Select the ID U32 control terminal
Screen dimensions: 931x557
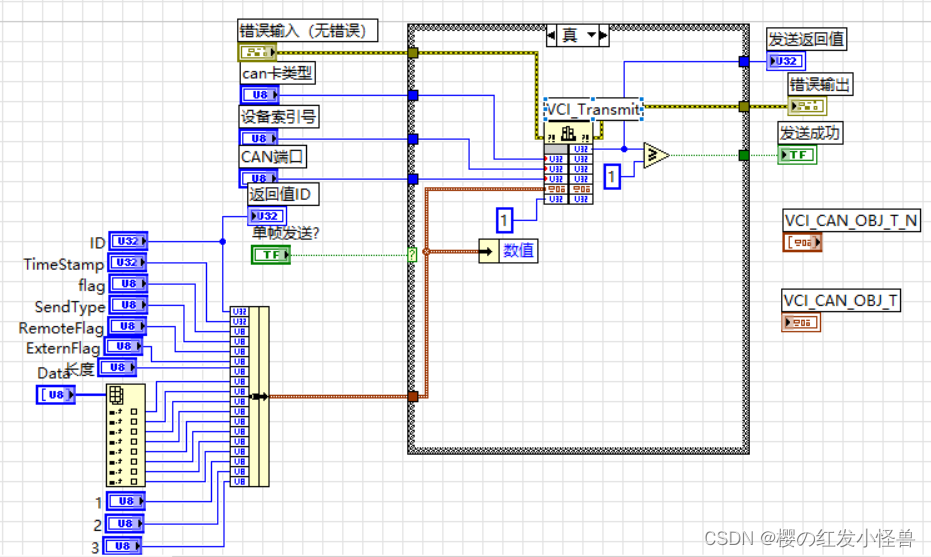128,241
